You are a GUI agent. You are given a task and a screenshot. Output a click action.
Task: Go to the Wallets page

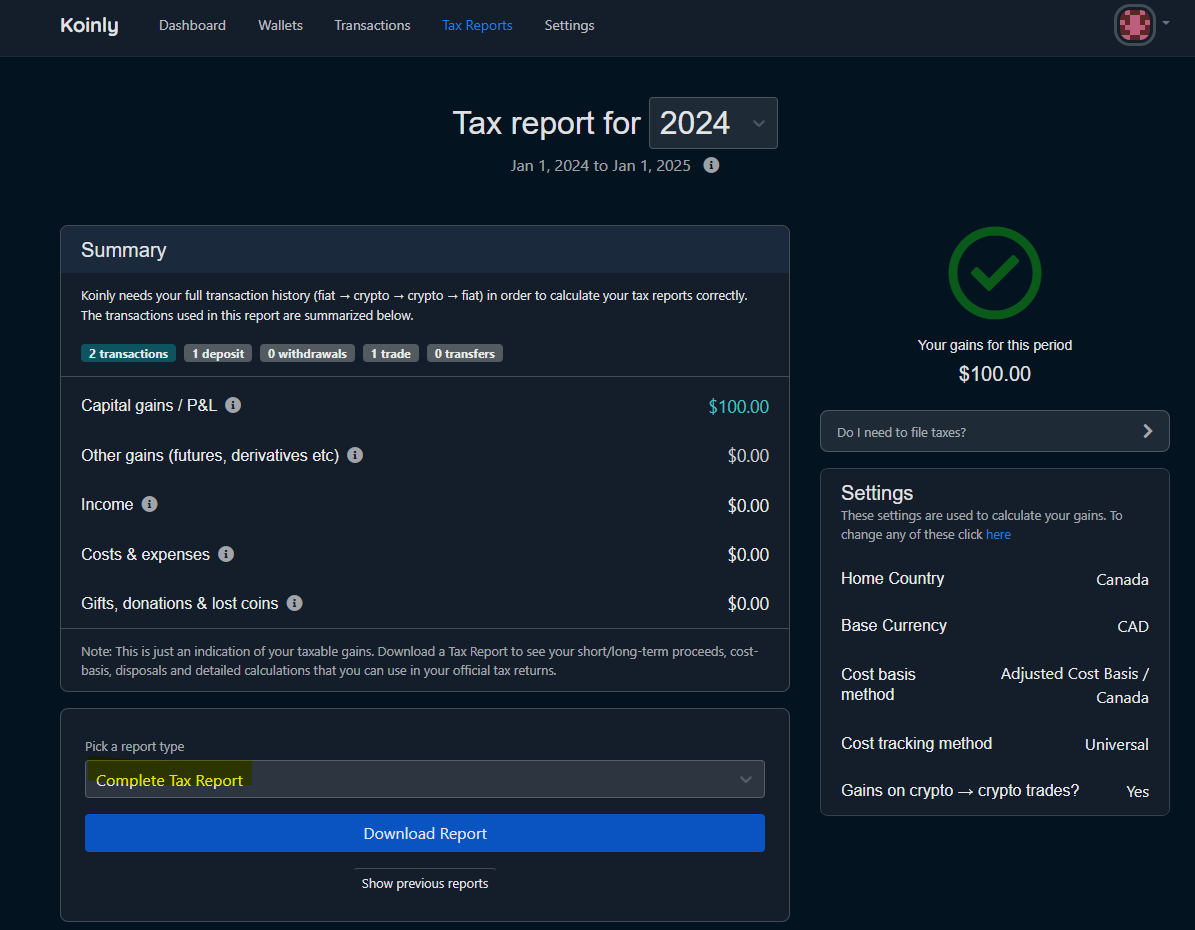click(280, 25)
